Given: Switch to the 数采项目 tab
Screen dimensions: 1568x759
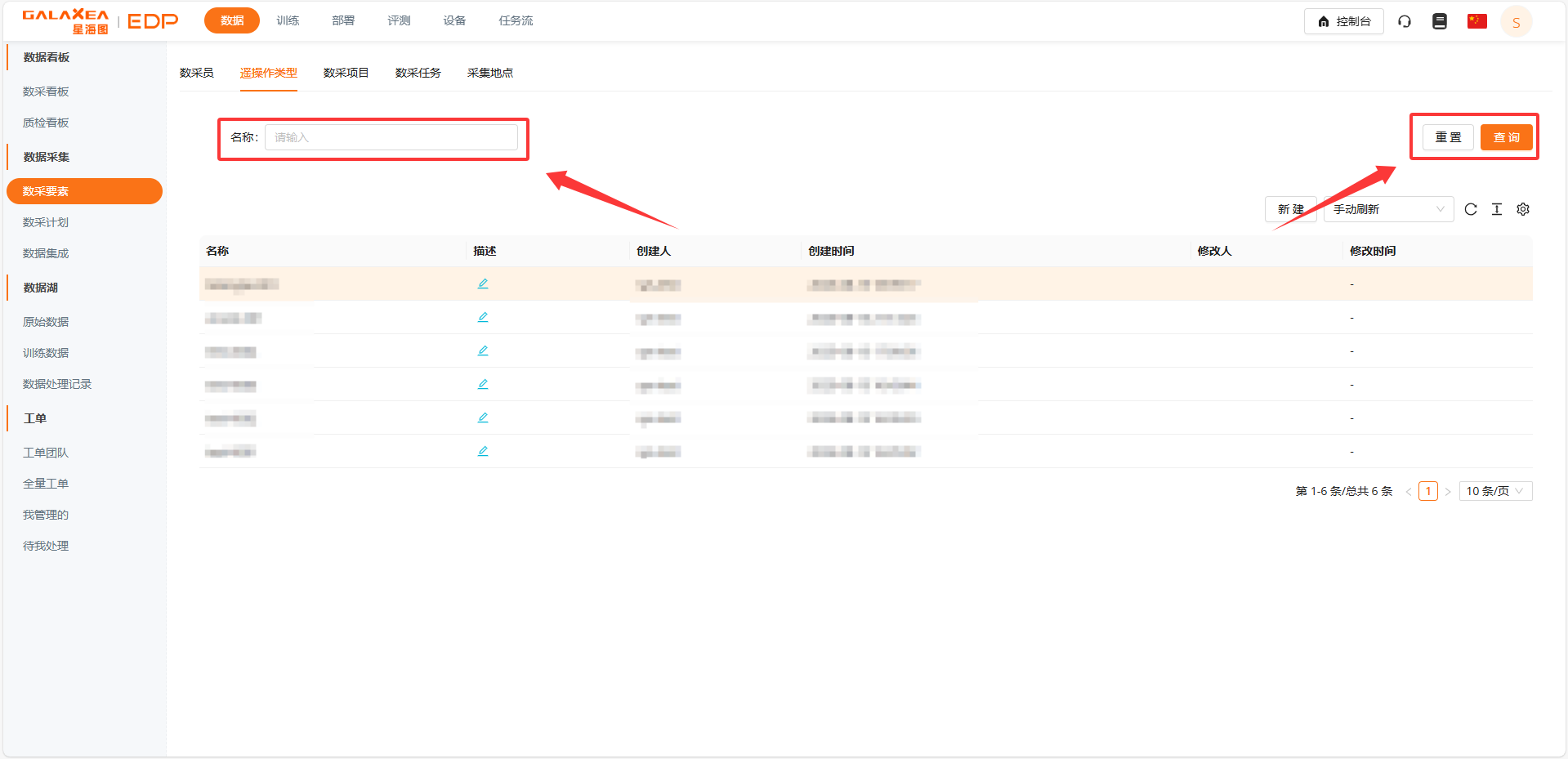Looking at the screenshot, I should pyautogui.click(x=346, y=73).
